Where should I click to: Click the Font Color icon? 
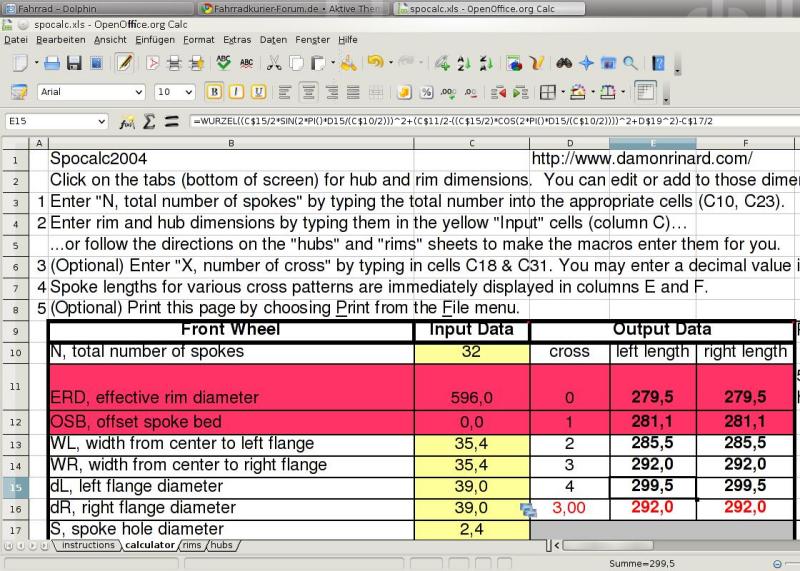(608, 92)
